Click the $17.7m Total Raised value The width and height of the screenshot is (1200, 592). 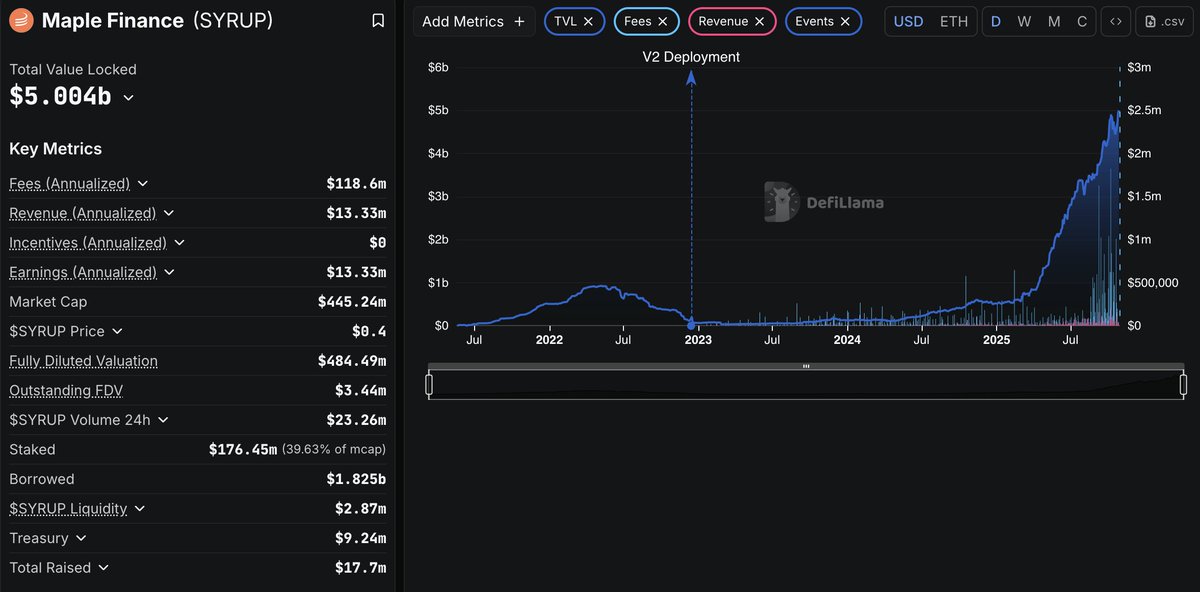361,568
